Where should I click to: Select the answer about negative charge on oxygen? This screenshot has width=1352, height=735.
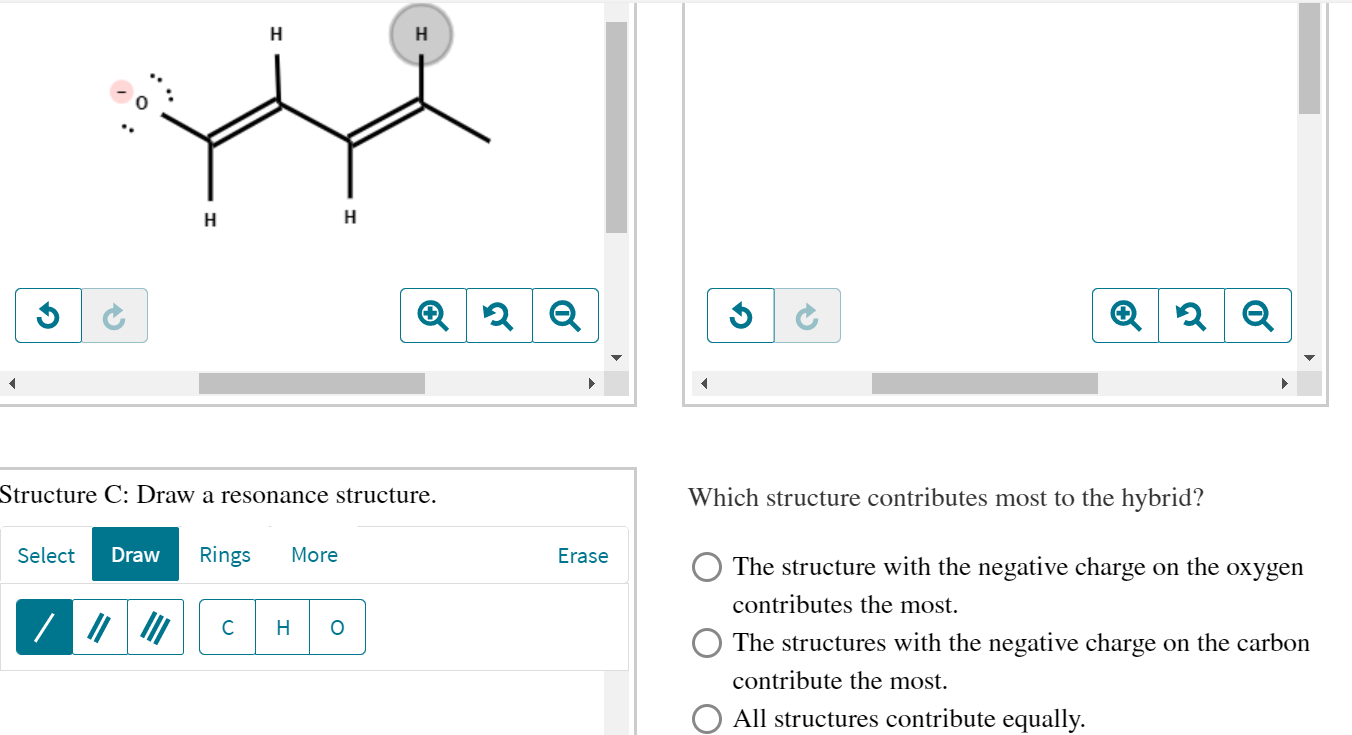707,566
